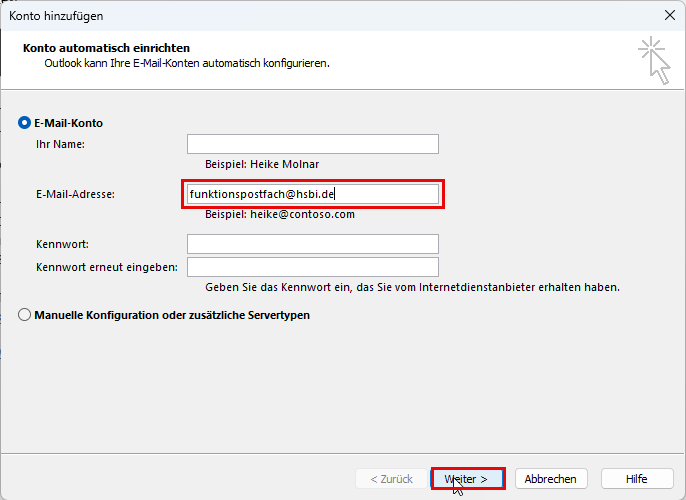Click the heading Konto automatisch einrichten
The width and height of the screenshot is (686, 500).
[106, 48]
